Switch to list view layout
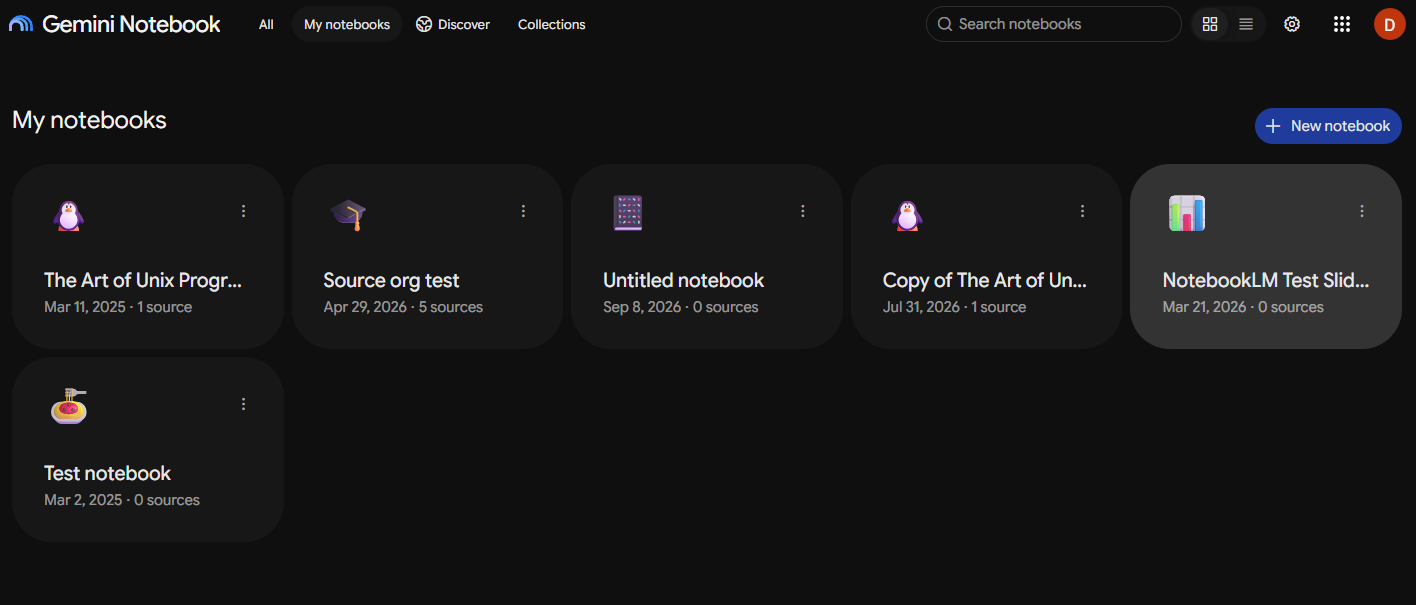This screenshot has width=1416, height=605. pos(1246,24)
